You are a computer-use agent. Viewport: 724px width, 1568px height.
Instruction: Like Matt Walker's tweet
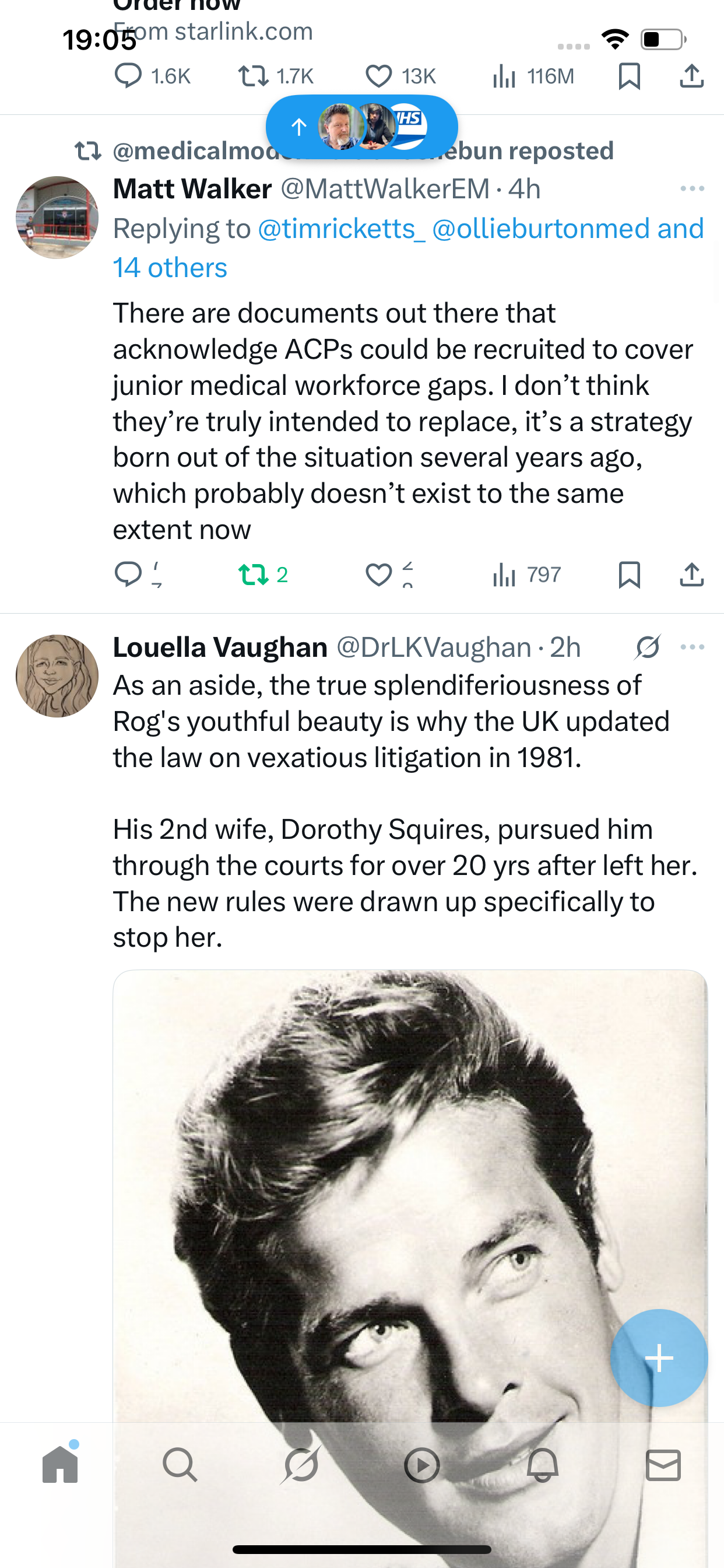pyautogui.click(x=378, y=574)
